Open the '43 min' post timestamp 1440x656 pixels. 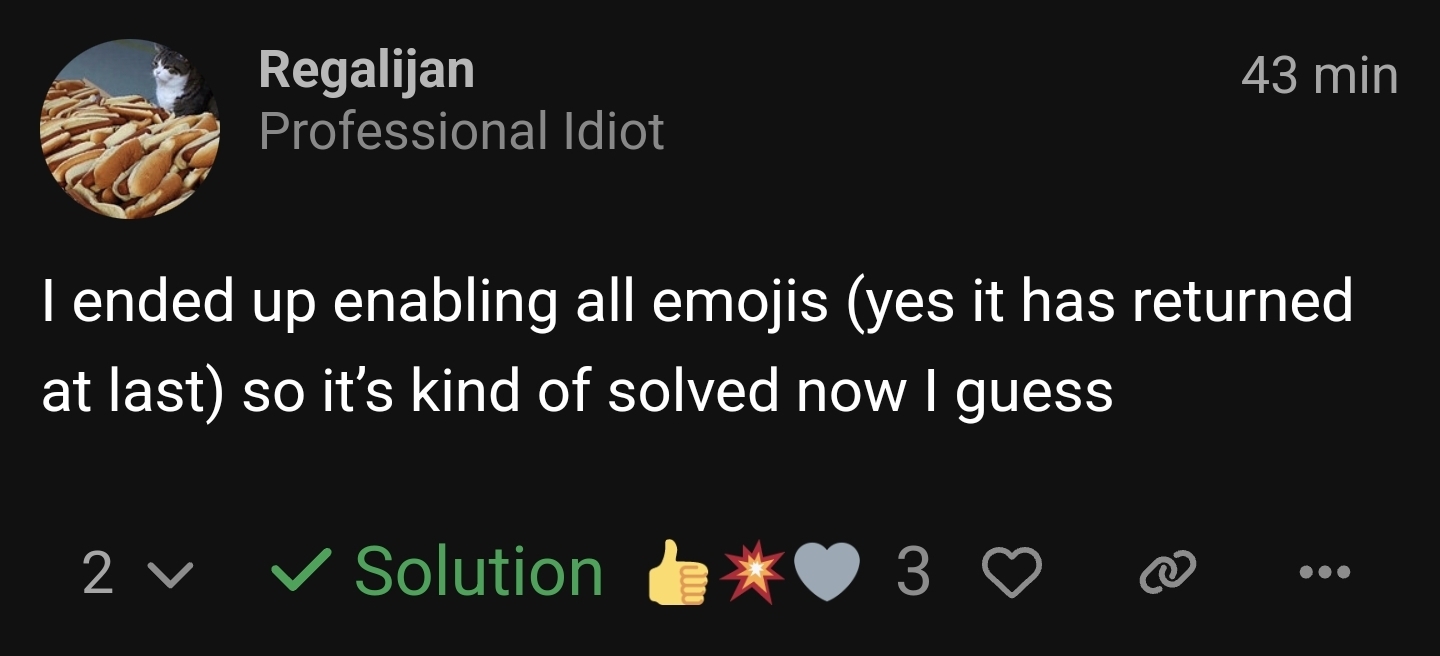pos(1319,76)
